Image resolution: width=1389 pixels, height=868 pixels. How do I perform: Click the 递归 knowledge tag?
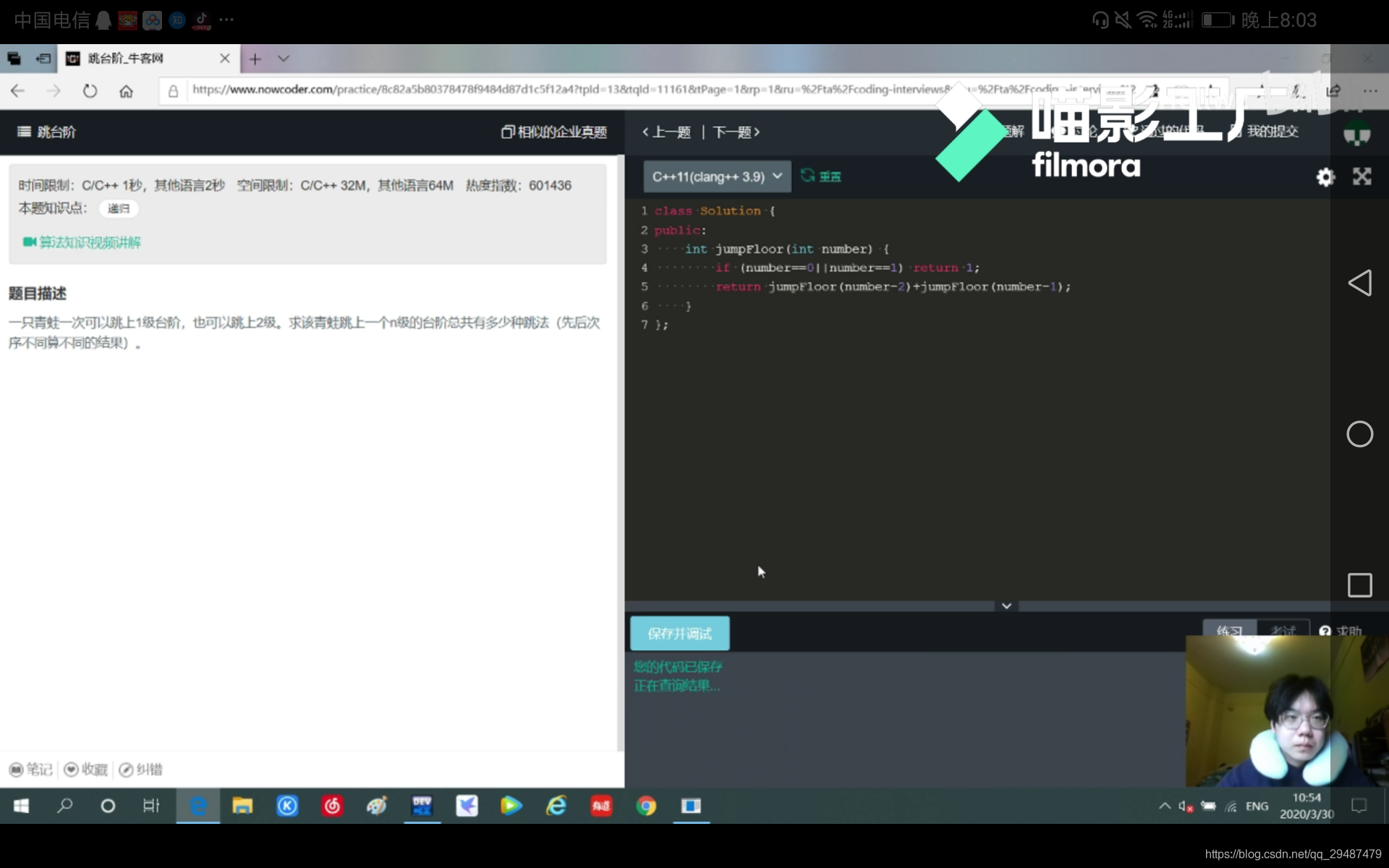(x=119, y=208)
